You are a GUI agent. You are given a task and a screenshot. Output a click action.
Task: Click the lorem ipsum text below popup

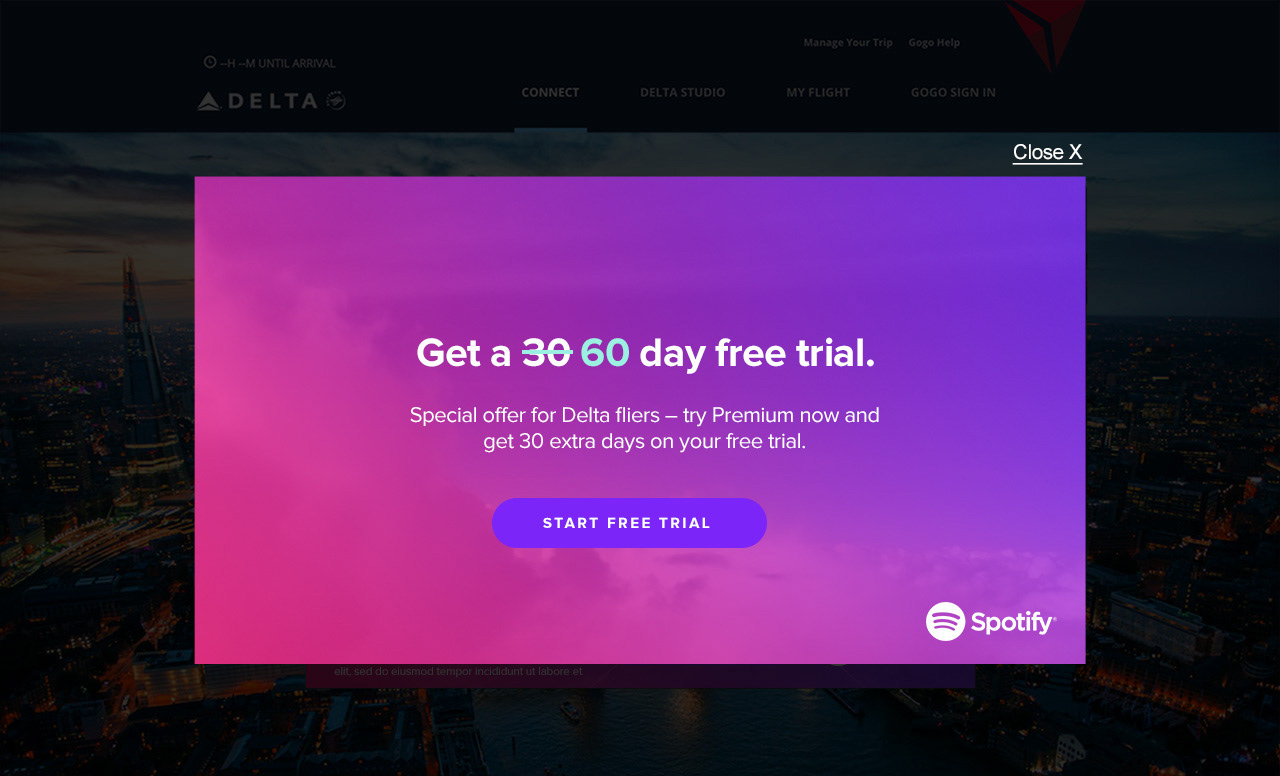[458, 672]
